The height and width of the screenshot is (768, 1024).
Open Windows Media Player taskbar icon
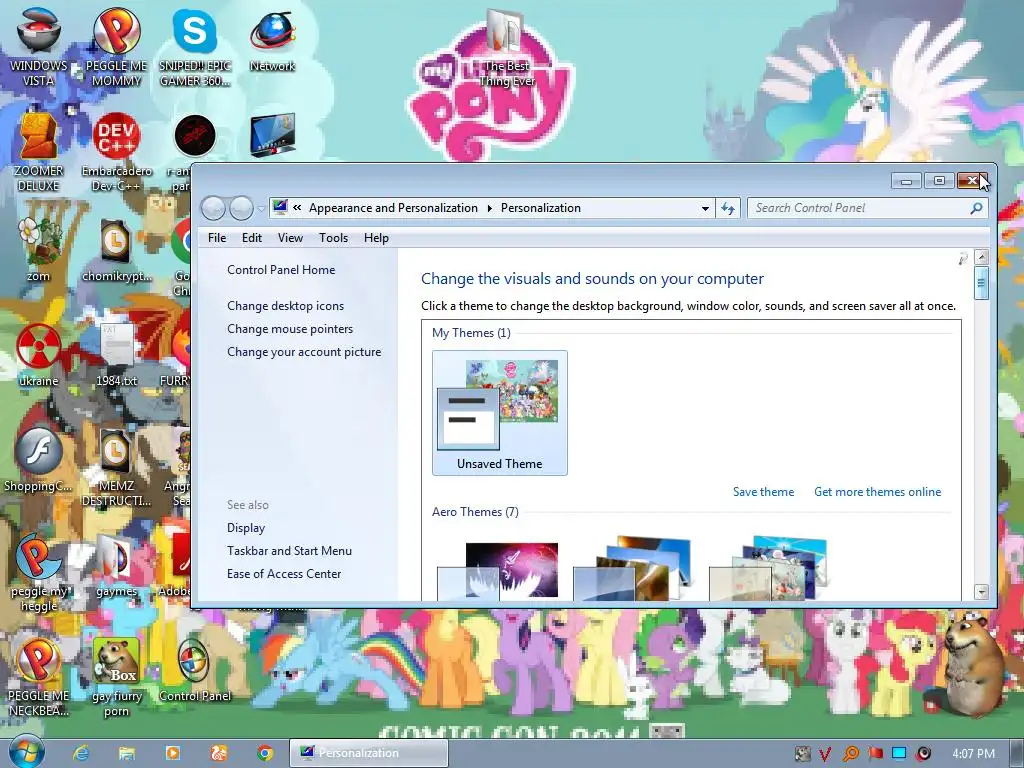172,753
